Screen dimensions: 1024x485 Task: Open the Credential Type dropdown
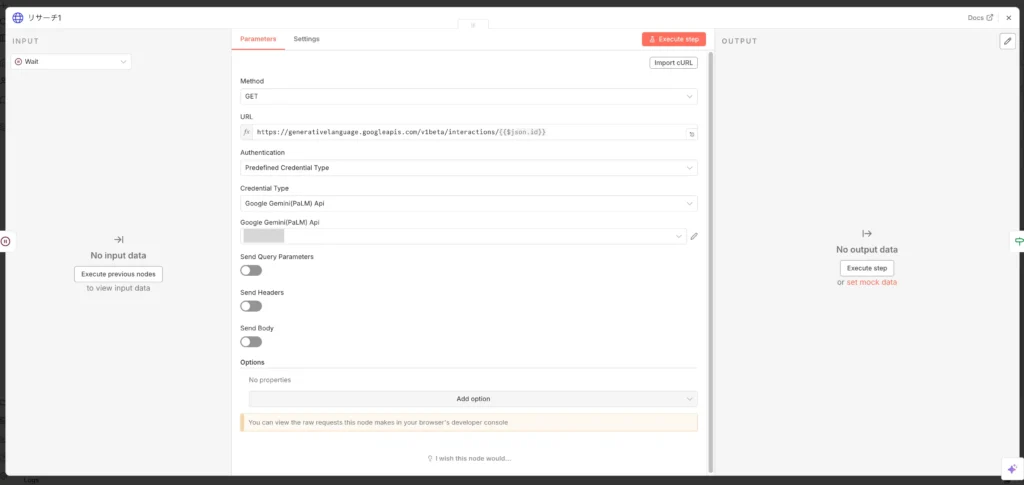point(468,204)
